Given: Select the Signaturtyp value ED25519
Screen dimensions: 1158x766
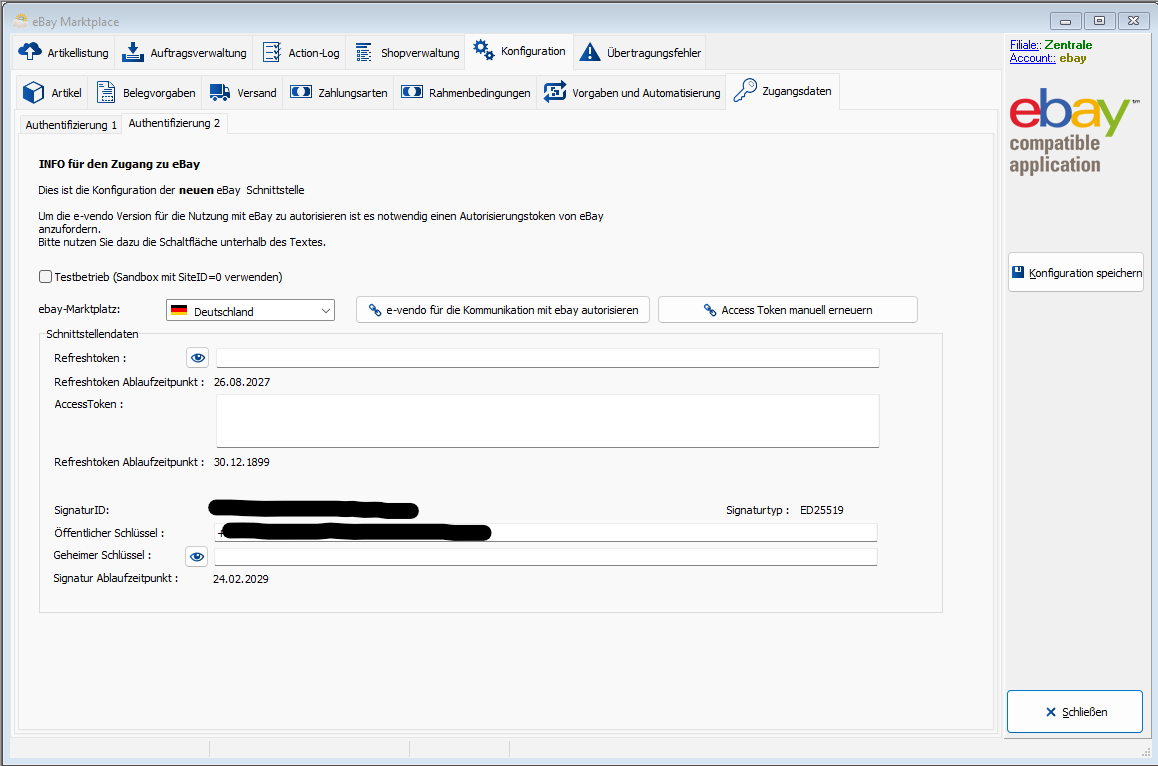Looking at the screenshot, I should pyautogui.click(x=821, y=510).
